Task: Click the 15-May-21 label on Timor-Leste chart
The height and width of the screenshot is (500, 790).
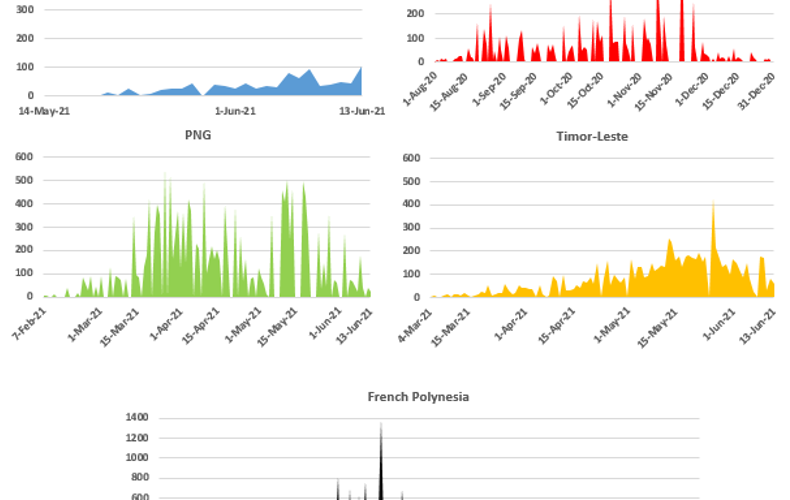Action: (657, 328)
